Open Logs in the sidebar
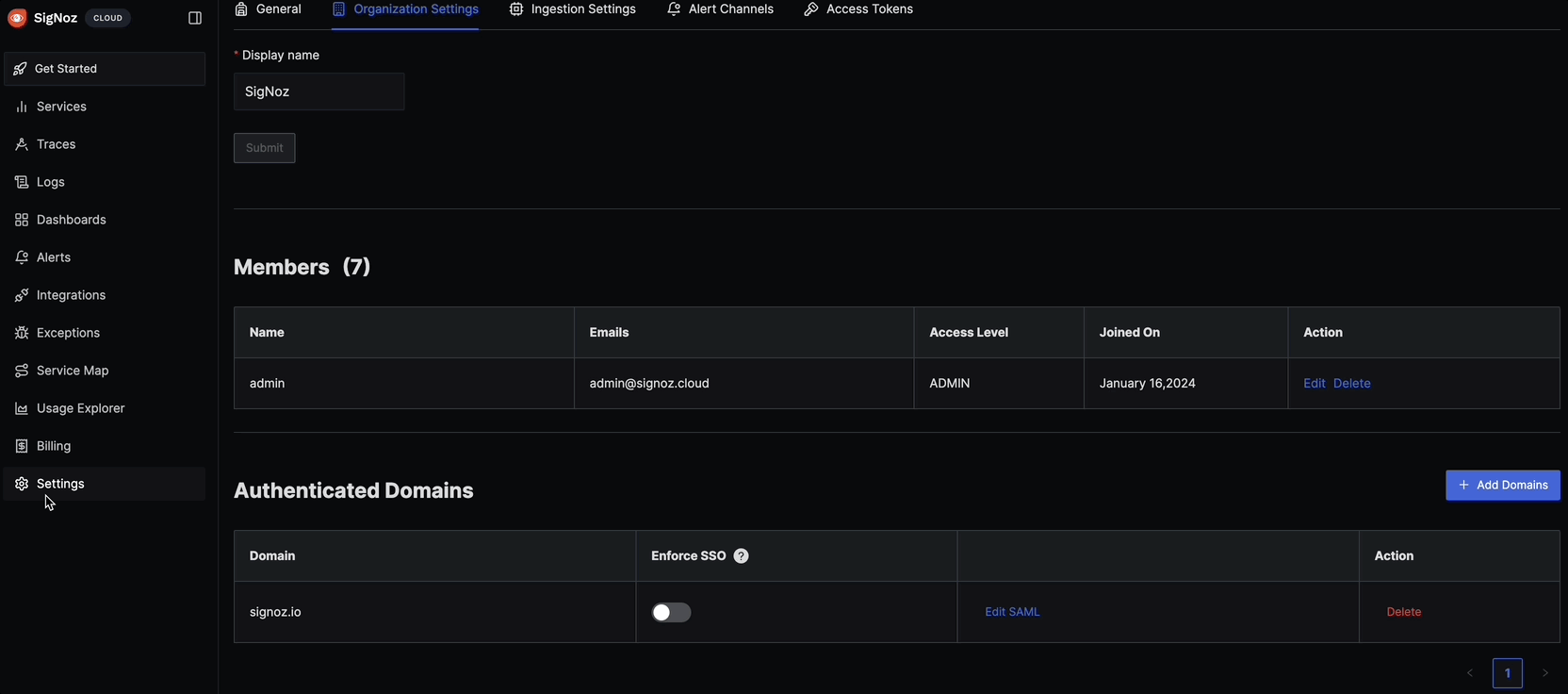Viewport: 1568px width, 694px height. coord(105,182)
